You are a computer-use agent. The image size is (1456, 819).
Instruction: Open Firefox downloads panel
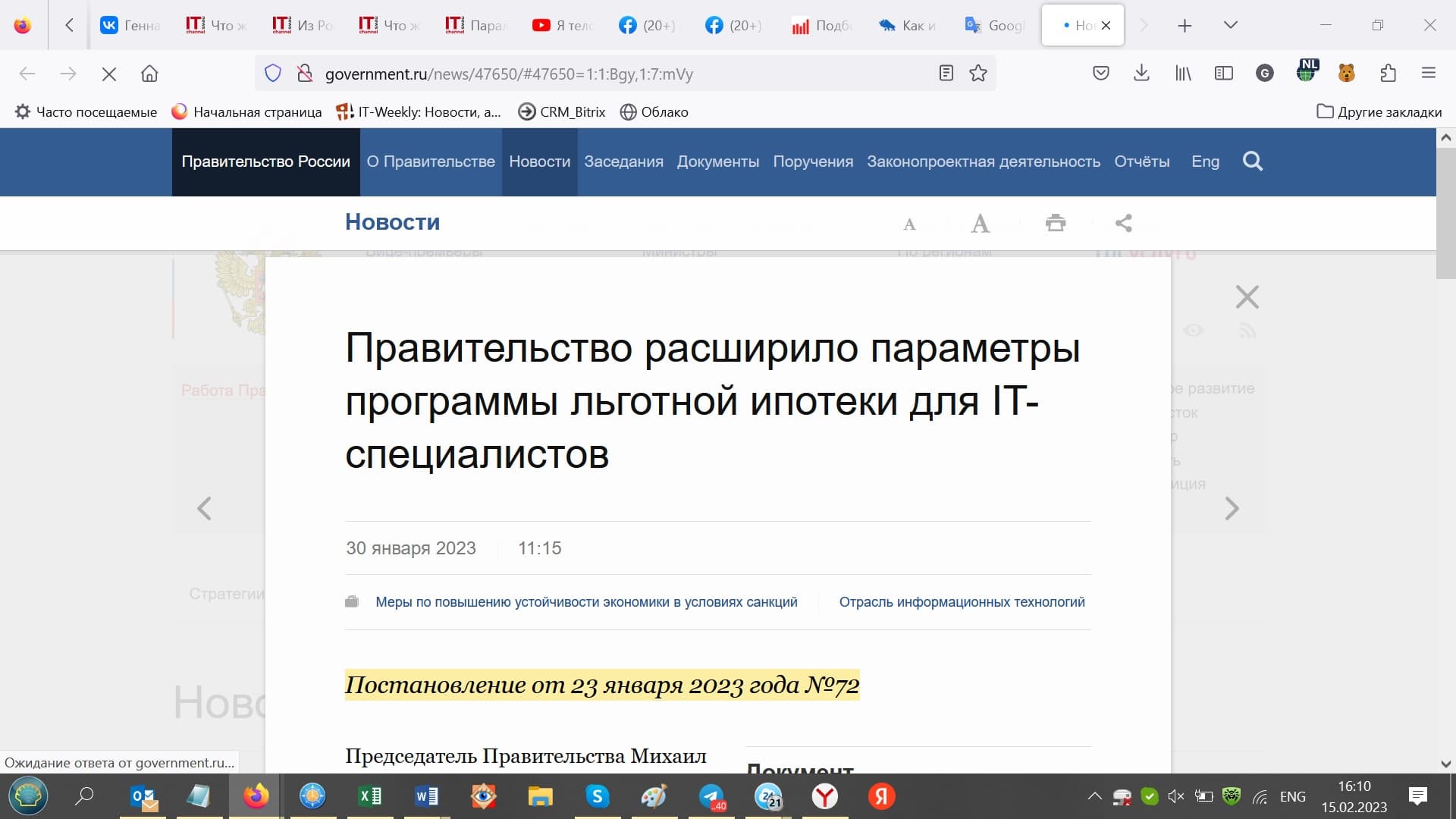pos(1141,74)
